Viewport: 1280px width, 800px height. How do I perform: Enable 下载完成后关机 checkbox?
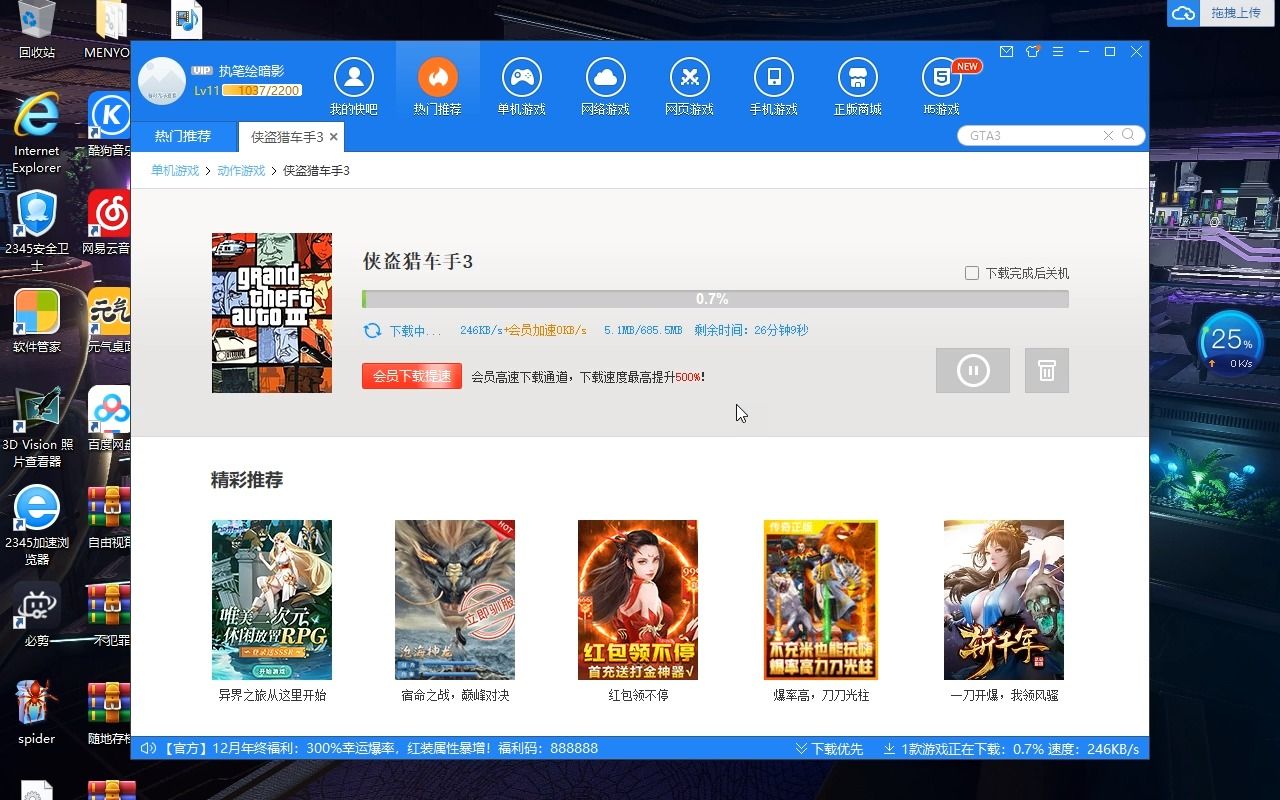(972, 273)
